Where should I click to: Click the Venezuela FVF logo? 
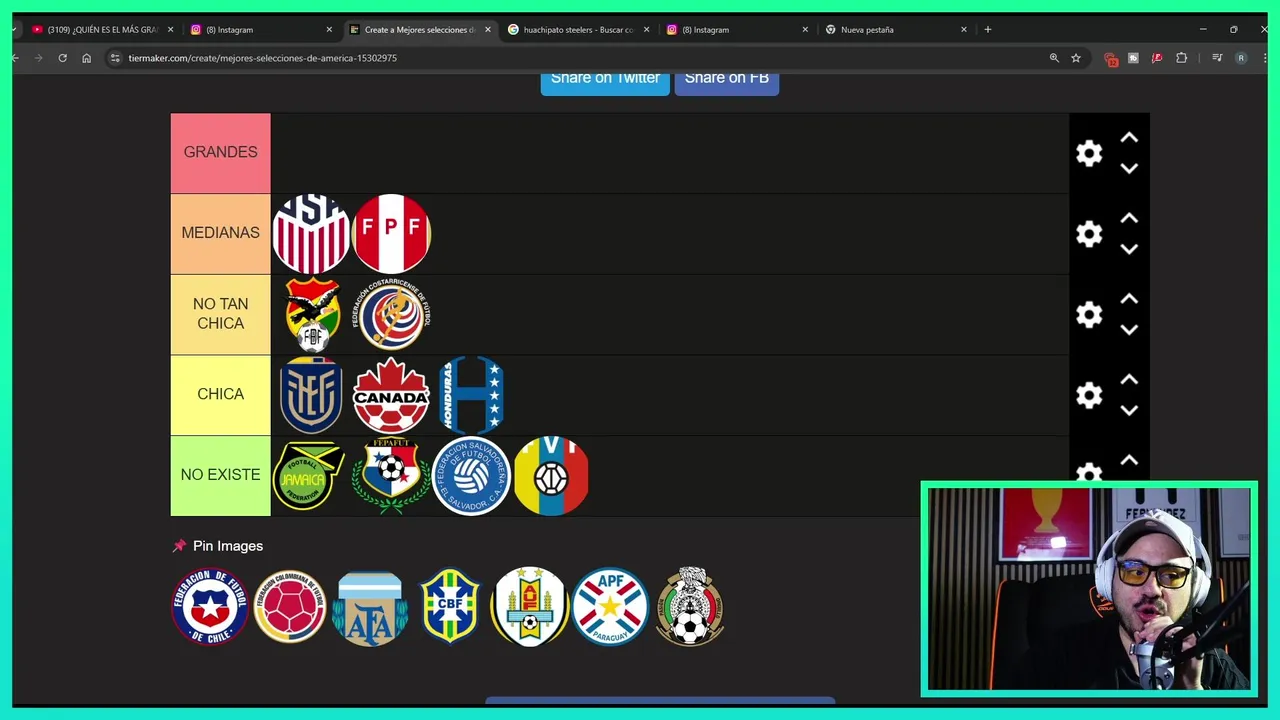point(551,475)
